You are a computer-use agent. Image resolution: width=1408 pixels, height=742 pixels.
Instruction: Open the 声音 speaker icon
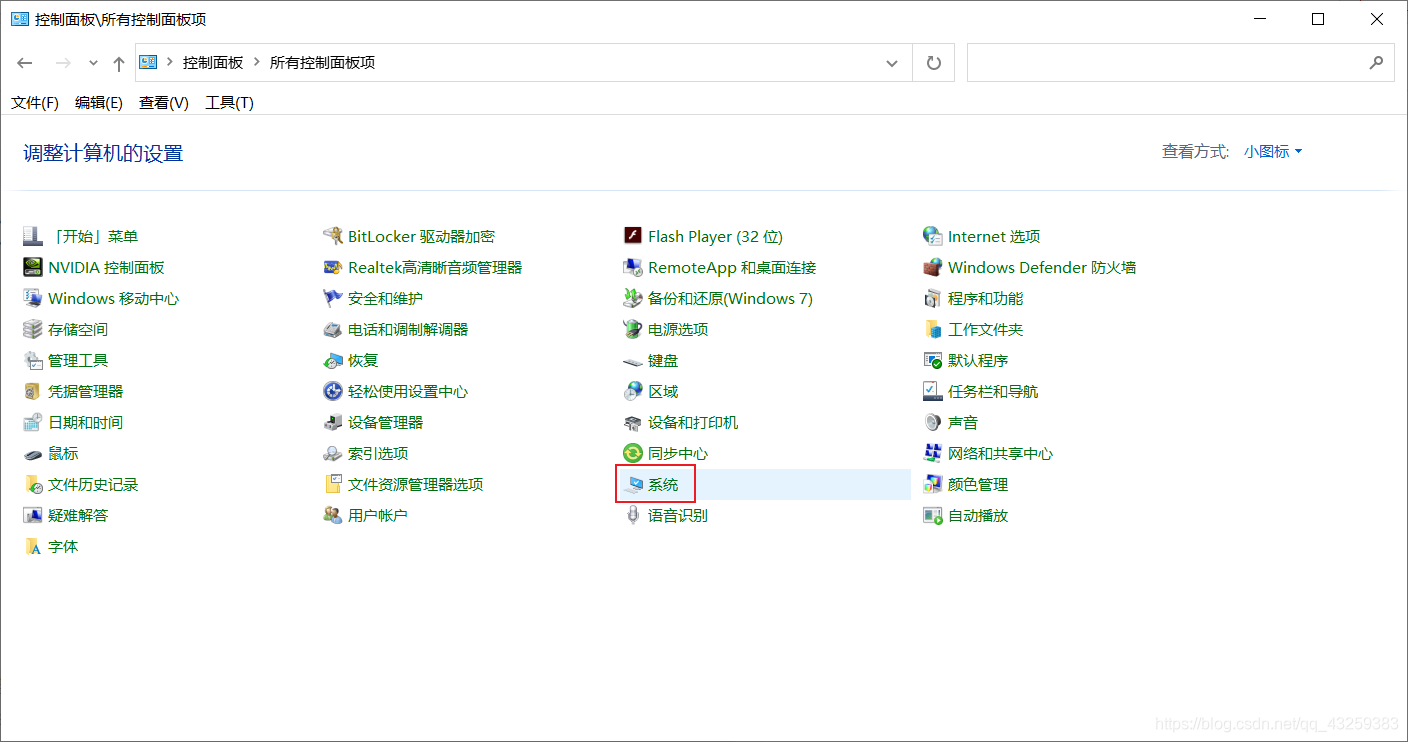[933, 422]
